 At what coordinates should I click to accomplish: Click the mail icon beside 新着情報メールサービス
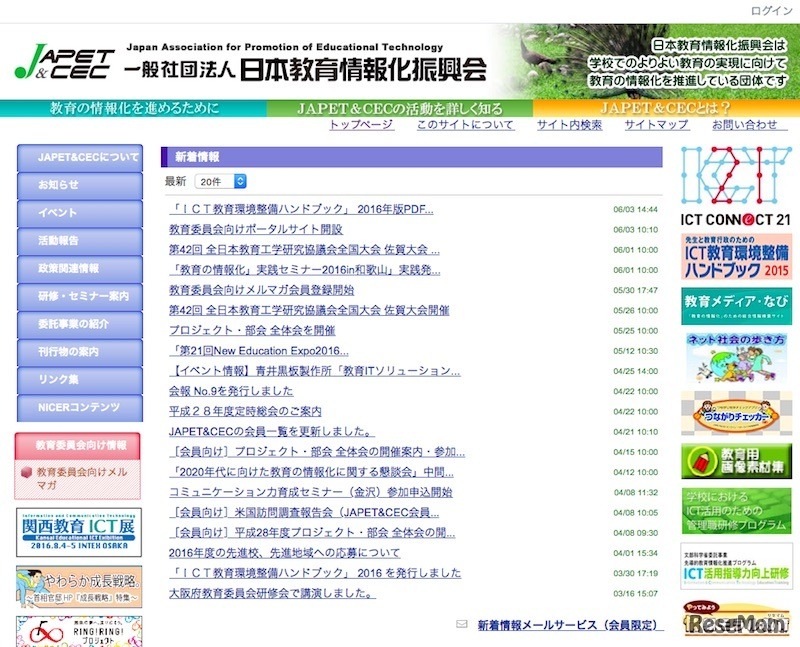click(x=462, y=624)
